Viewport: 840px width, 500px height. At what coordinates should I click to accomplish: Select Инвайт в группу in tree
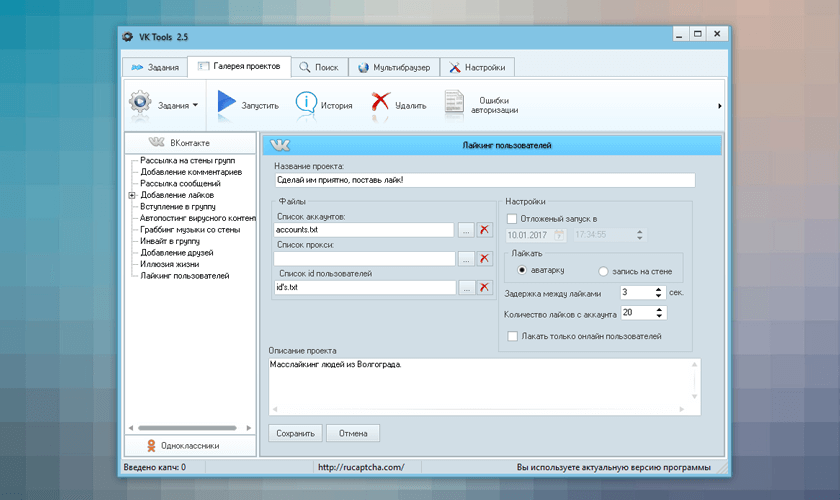click(170, 241)
